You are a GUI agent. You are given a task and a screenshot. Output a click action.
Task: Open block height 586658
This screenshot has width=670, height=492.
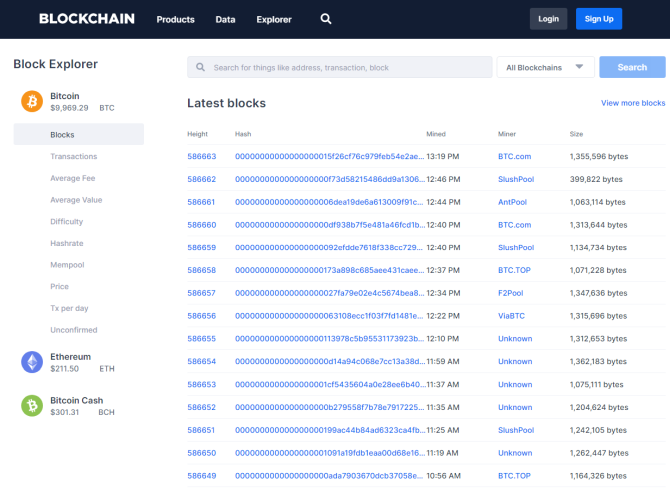tap(202, 270)
